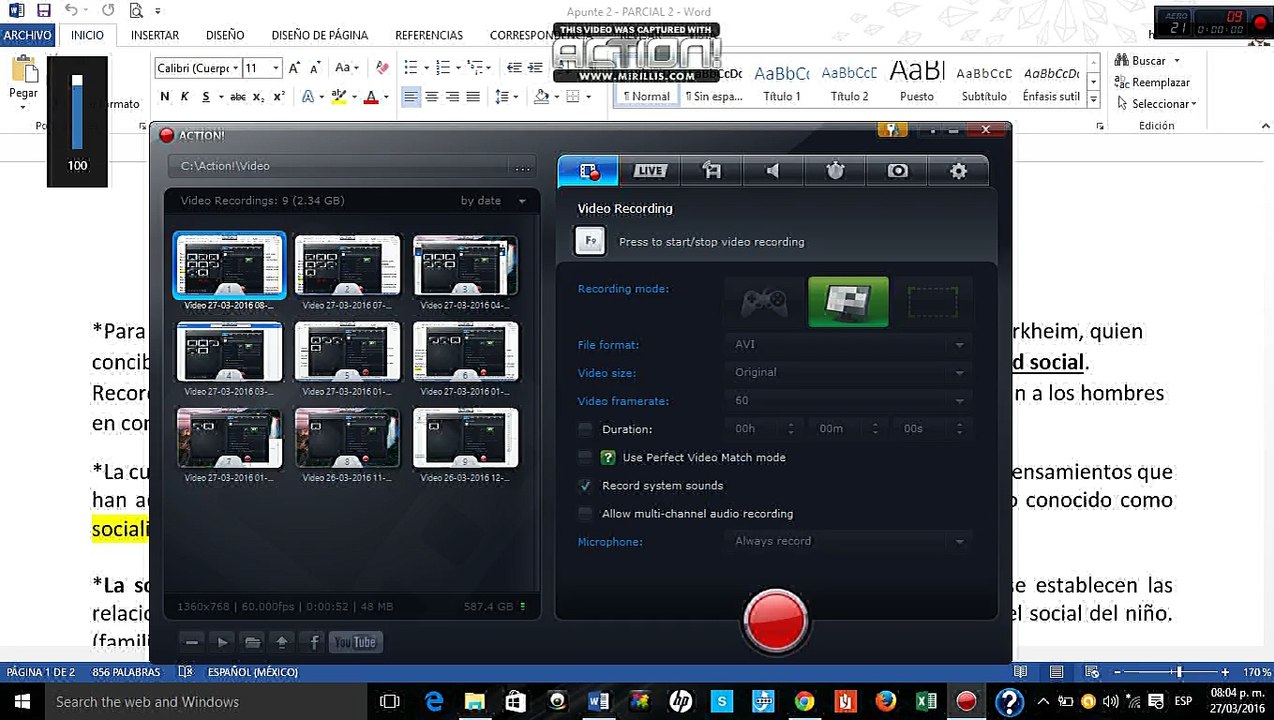
Task: Select the active desktop recording mode icon
Action: point(848,302)
